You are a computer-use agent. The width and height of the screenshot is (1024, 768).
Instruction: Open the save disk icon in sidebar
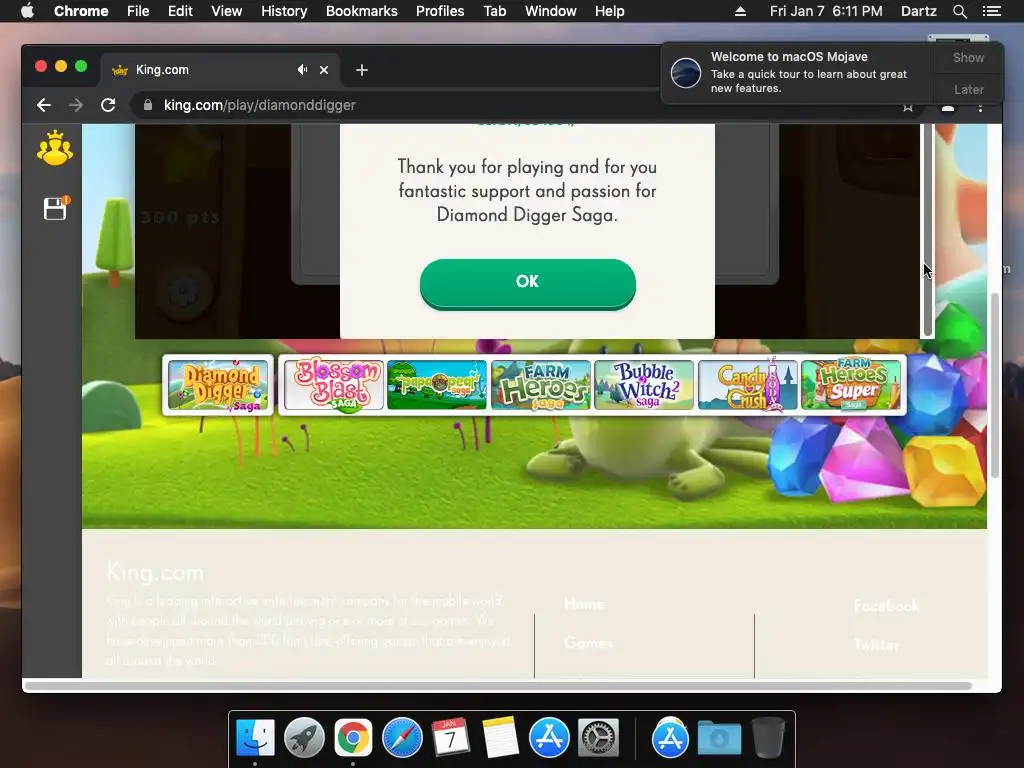[x=56, y=208]
